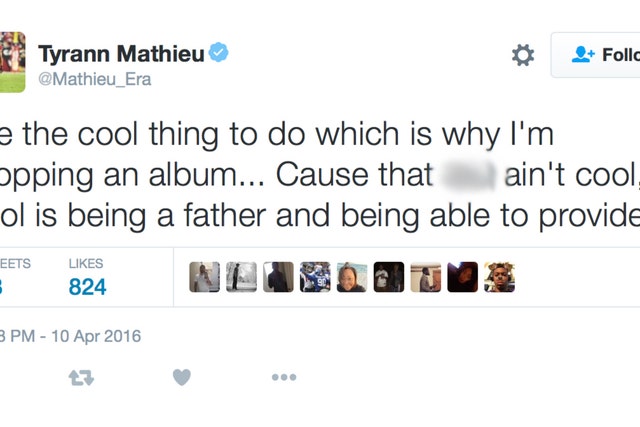
Task: Open the @Mathieu_Era handle link
Action: (x=95, y=79)
